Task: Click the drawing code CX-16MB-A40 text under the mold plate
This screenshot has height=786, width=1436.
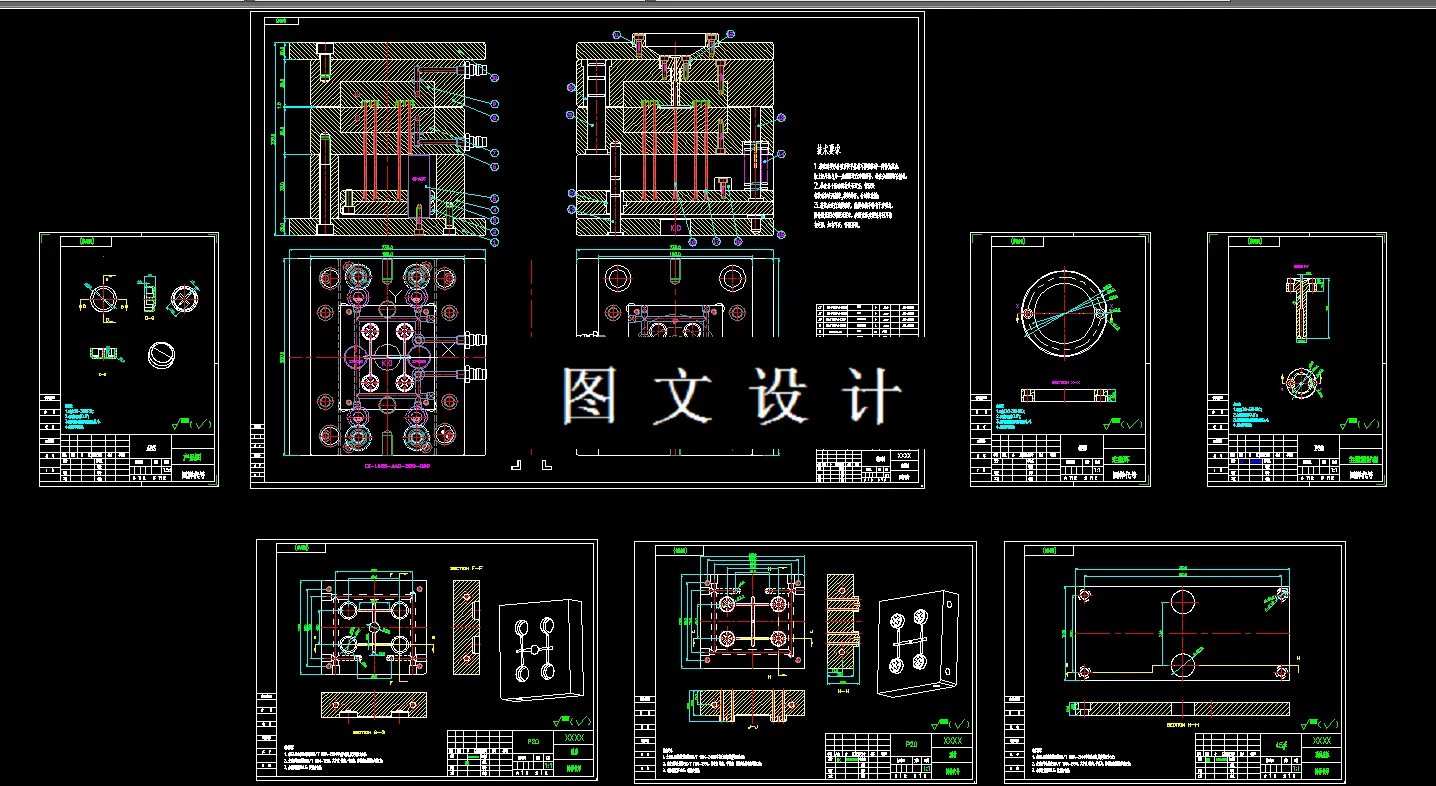Action: (x=397, y=465)
